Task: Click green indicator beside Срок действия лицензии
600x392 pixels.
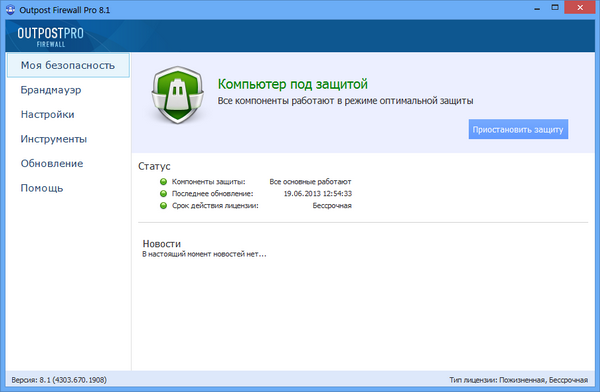Action: click(x=163, y=206)
